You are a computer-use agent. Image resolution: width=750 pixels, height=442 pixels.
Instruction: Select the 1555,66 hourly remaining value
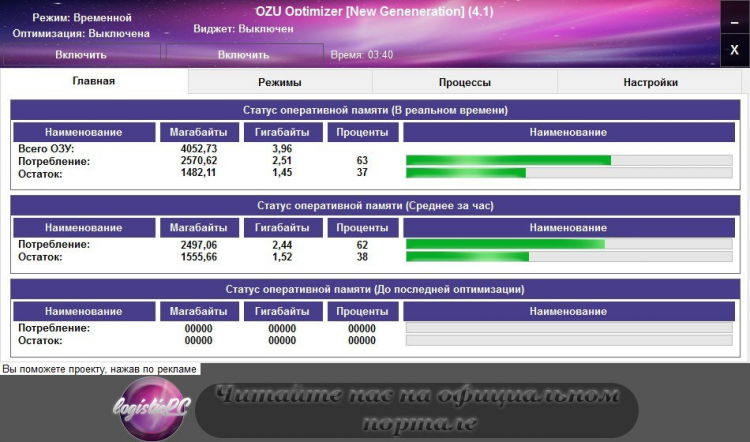(x=199, y=257)
